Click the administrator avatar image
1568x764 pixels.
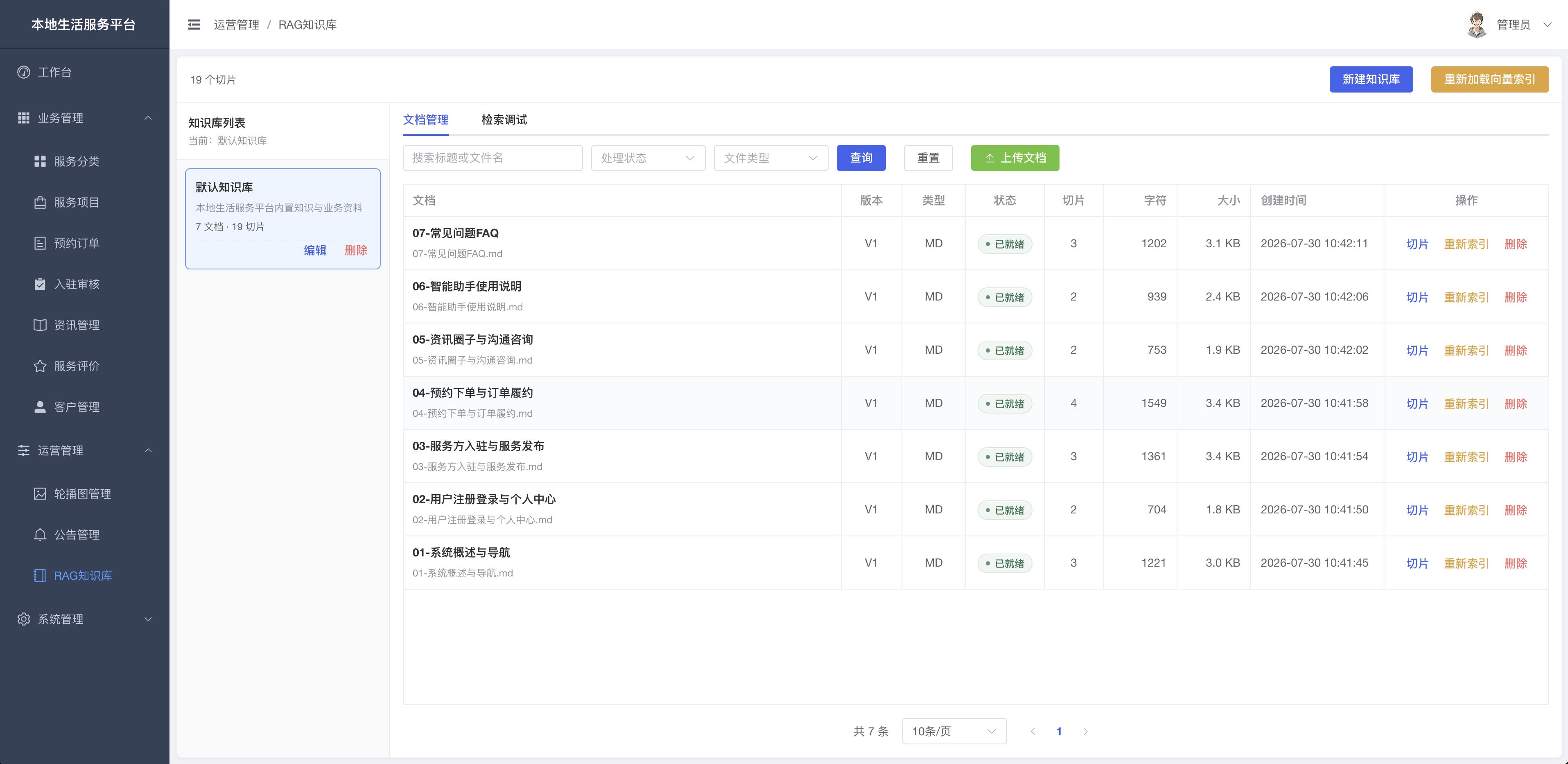click(x=1477, y=24)
